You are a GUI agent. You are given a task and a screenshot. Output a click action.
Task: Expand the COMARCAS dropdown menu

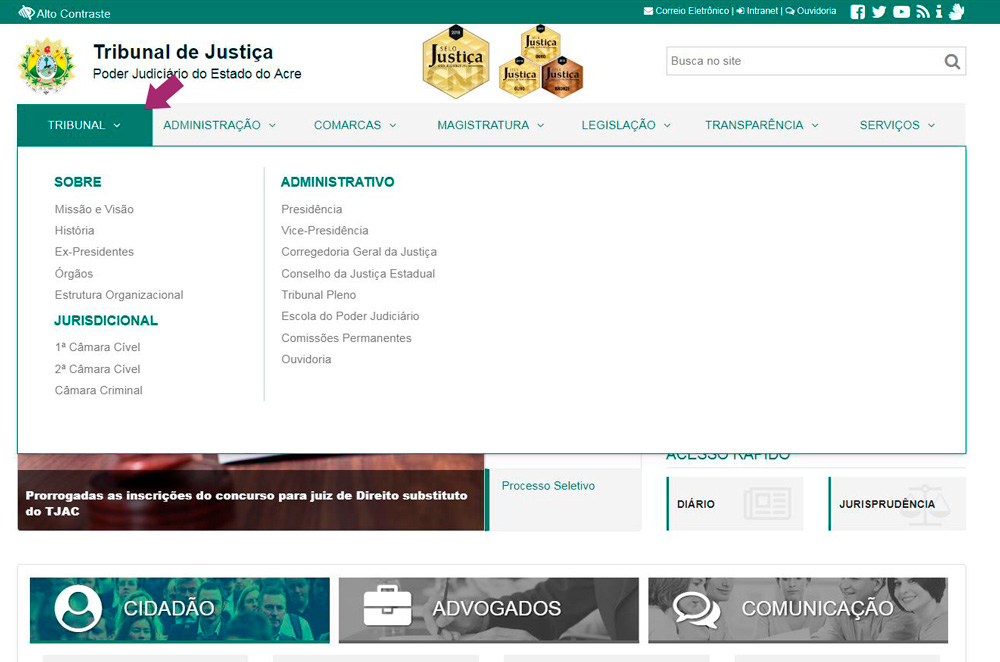[355, 125]
